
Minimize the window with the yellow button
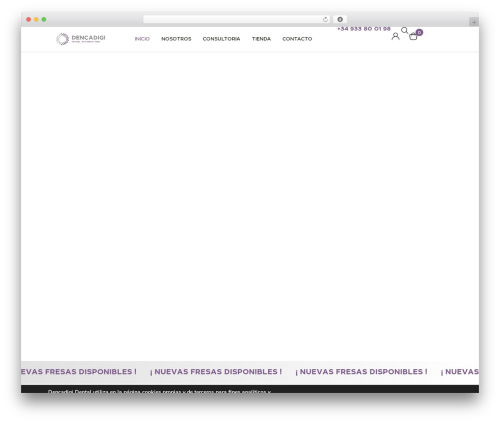click(x=36, y=19)
